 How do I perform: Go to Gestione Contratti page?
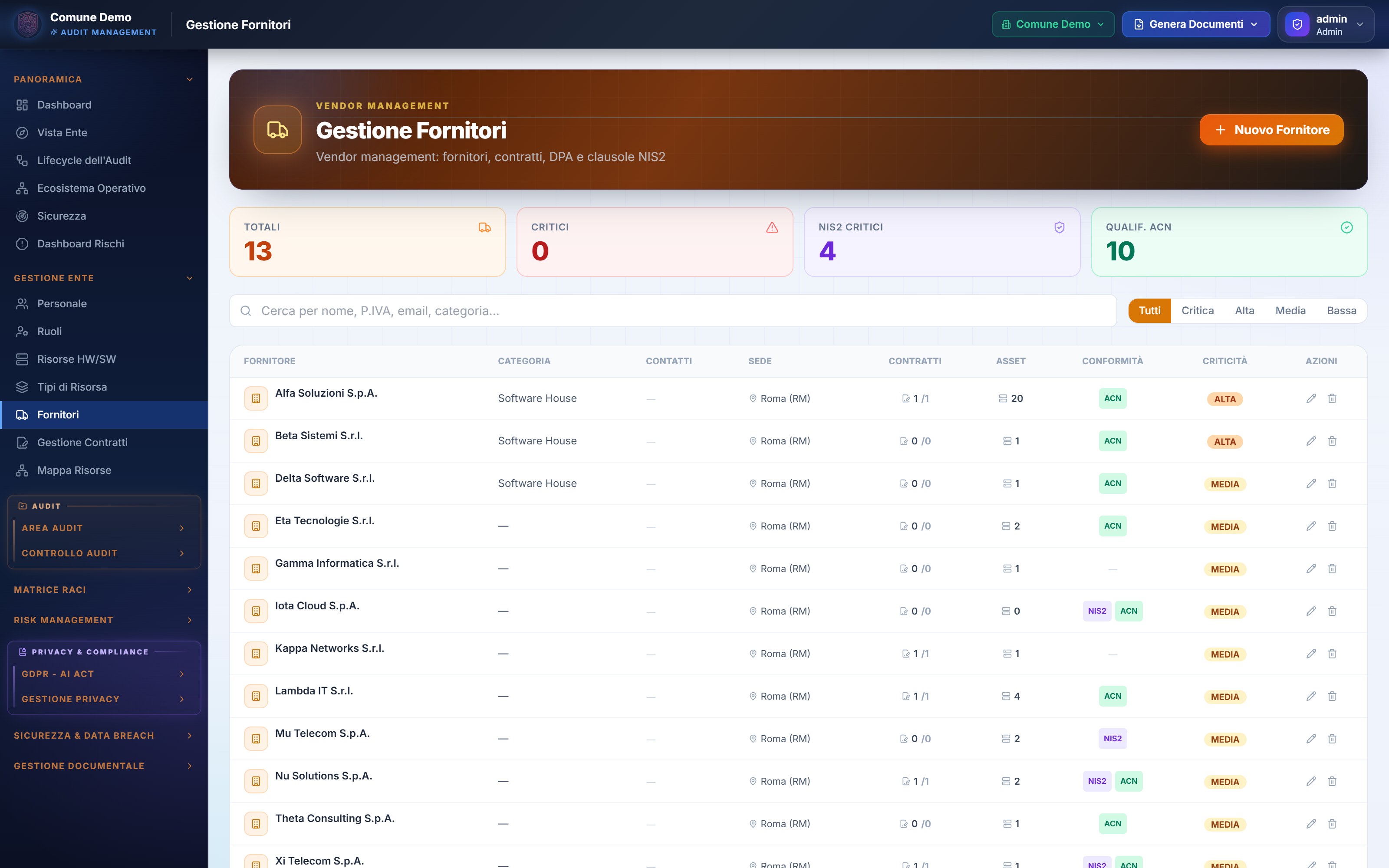point(82,443)
